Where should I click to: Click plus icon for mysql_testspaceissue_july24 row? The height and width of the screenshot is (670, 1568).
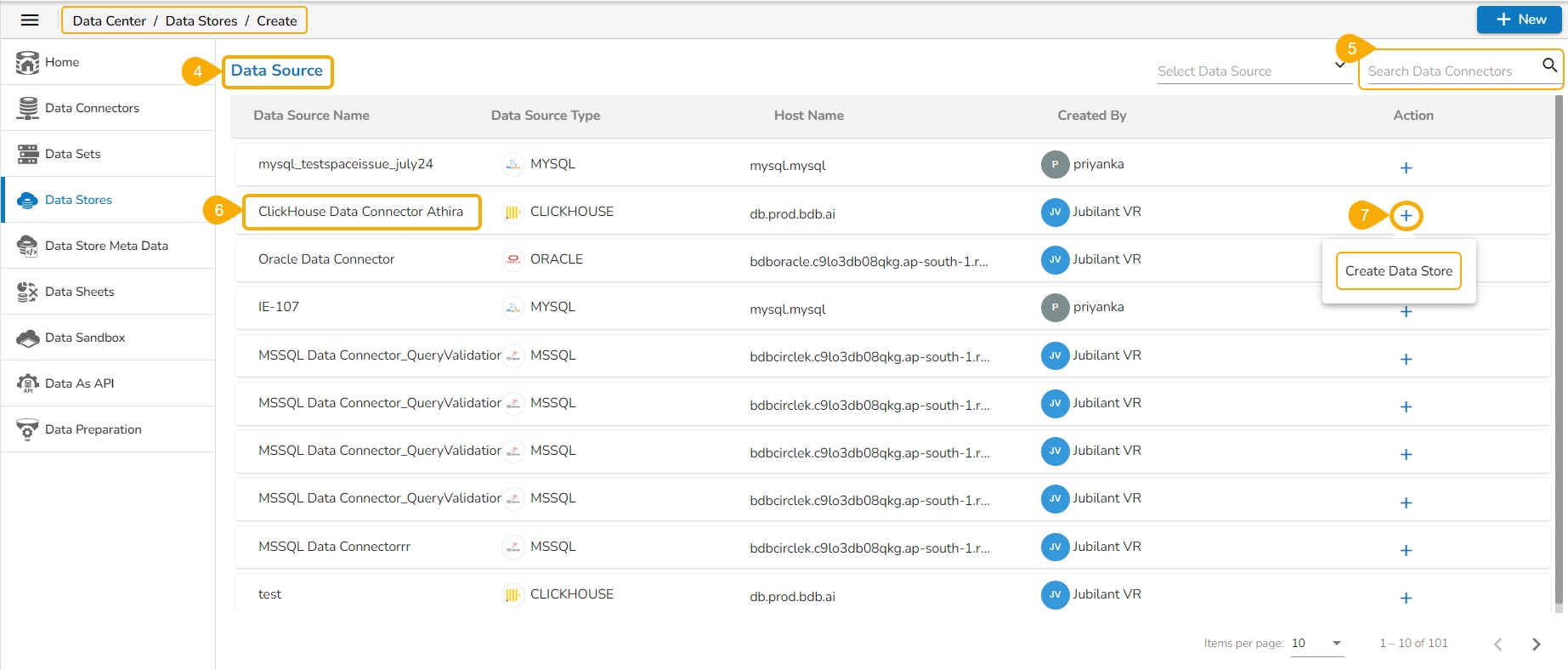pos(1406,168)
